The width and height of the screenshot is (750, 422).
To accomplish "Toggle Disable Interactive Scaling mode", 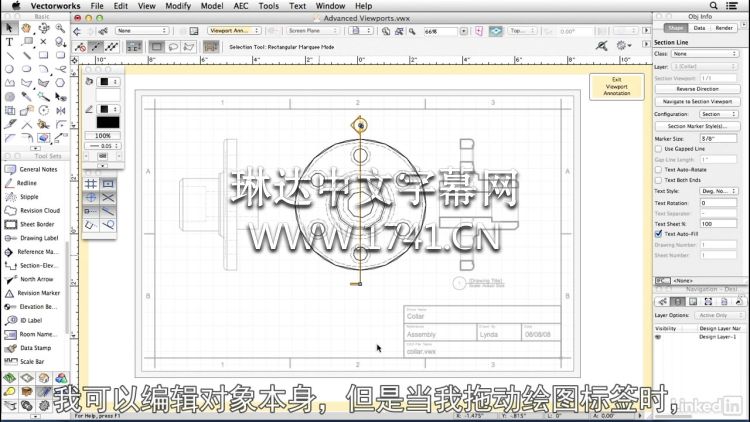I will pos(80,47).
